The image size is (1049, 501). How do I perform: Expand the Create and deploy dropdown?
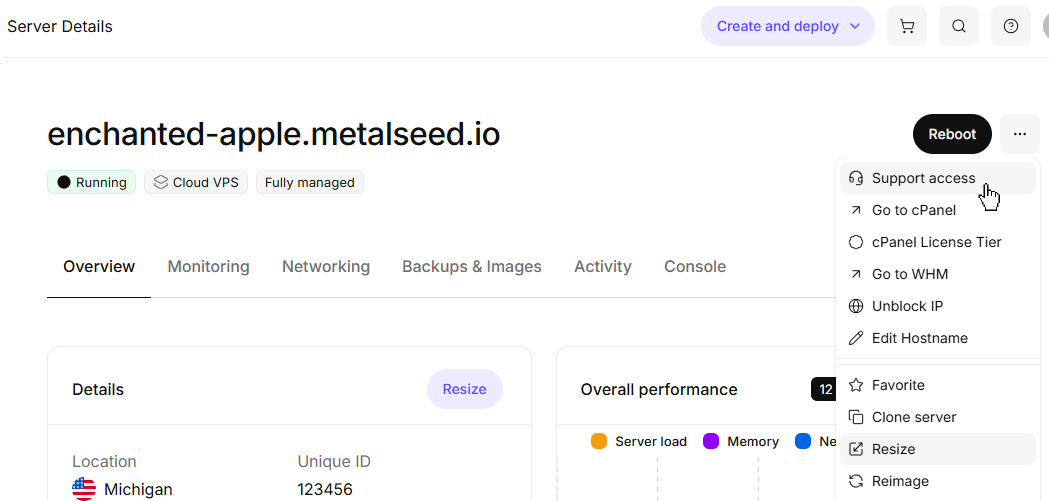tap(788, 26)
